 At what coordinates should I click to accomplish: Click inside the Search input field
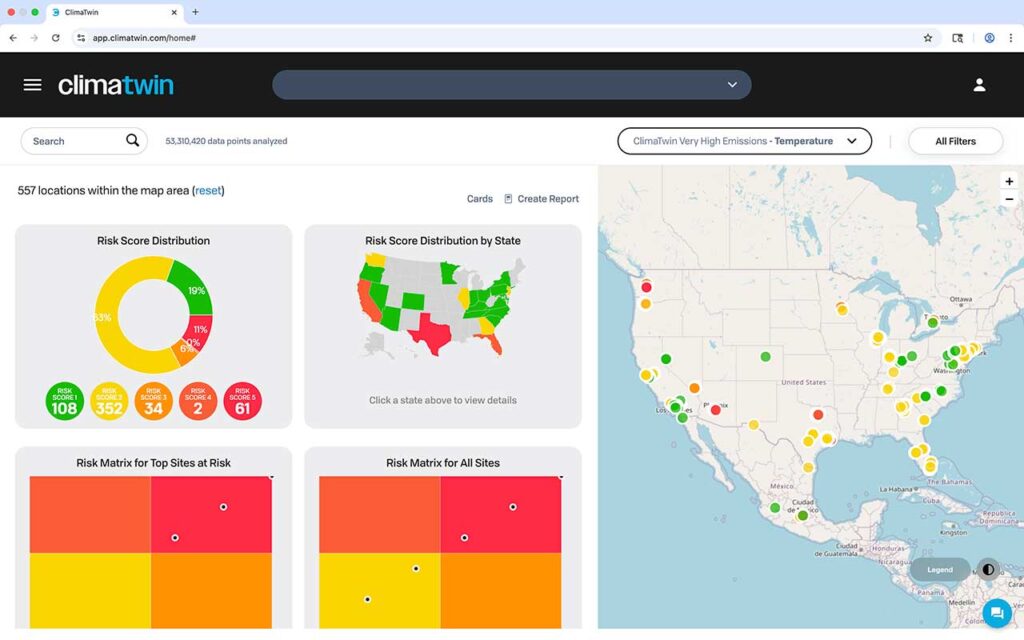(x=70, y=140)
